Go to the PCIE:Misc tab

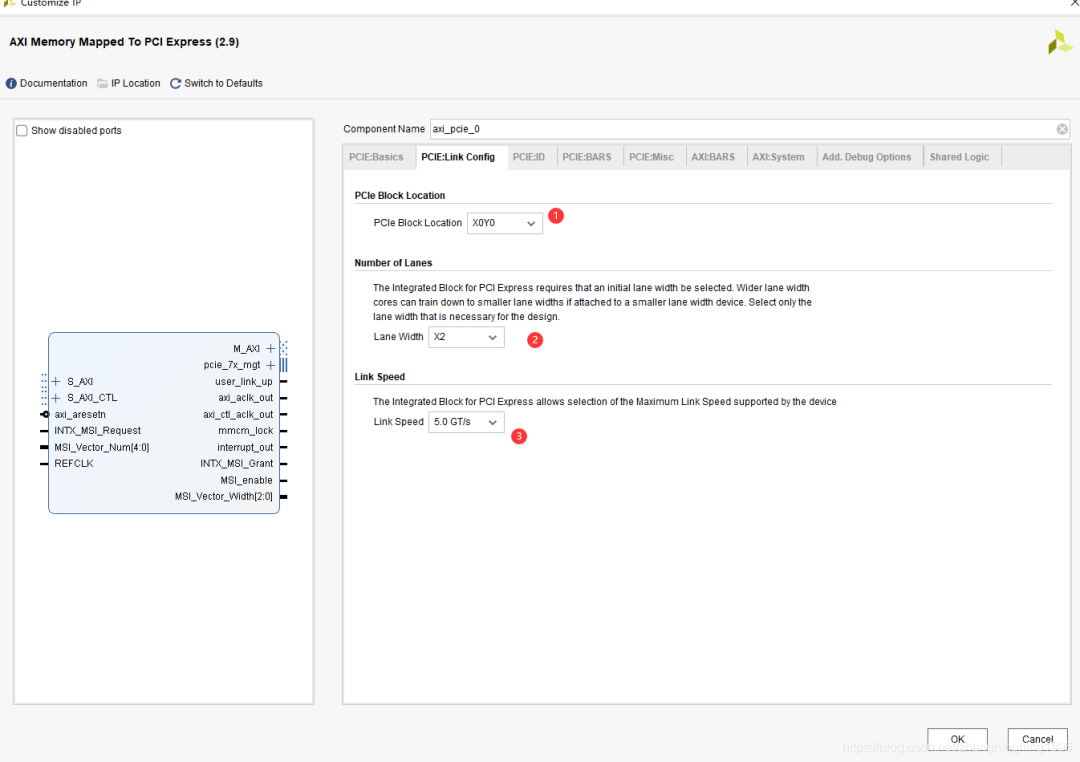click(651, 157)
